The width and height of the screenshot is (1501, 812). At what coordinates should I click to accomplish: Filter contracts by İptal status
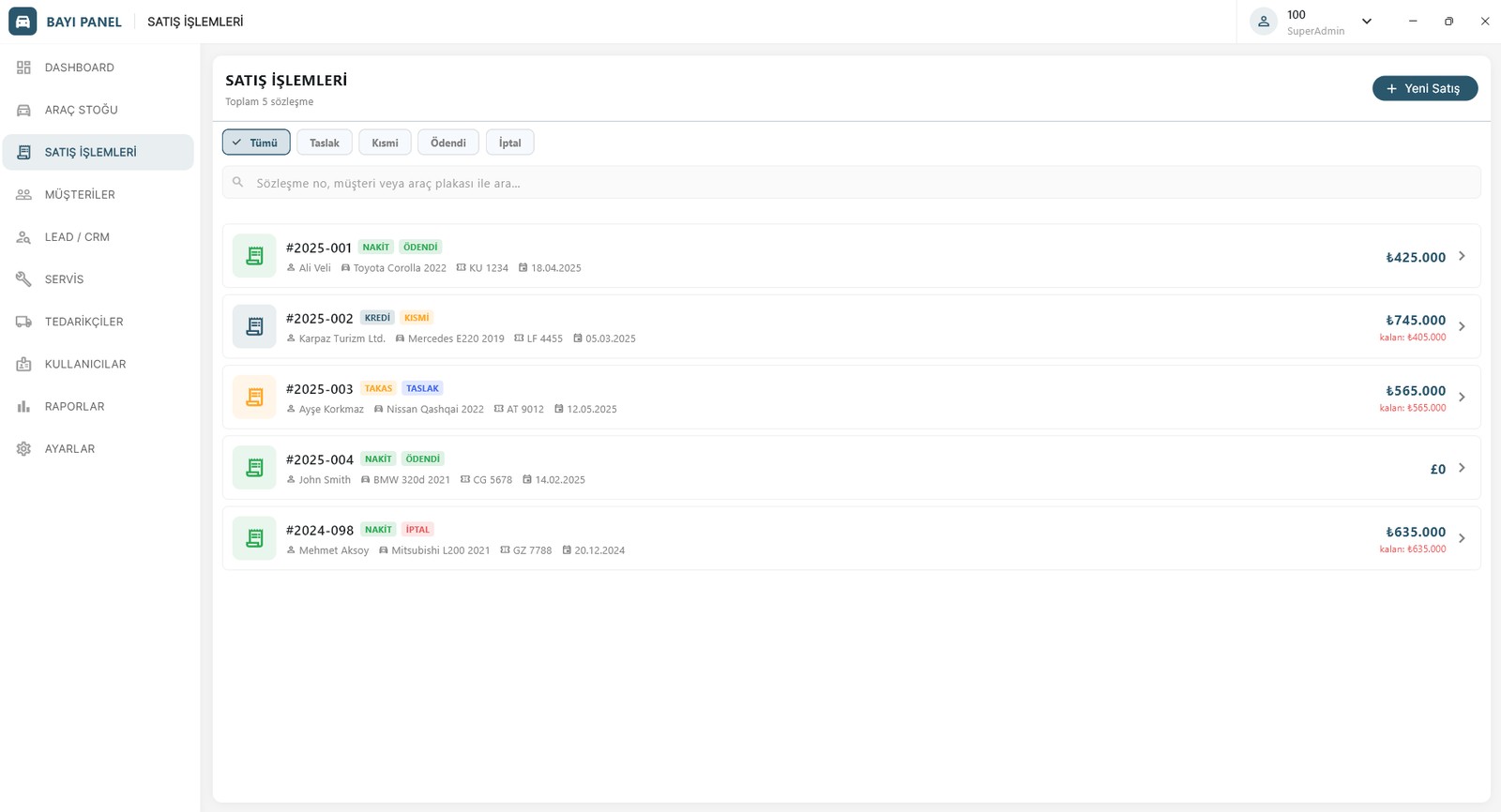click(x=510, y=143)
